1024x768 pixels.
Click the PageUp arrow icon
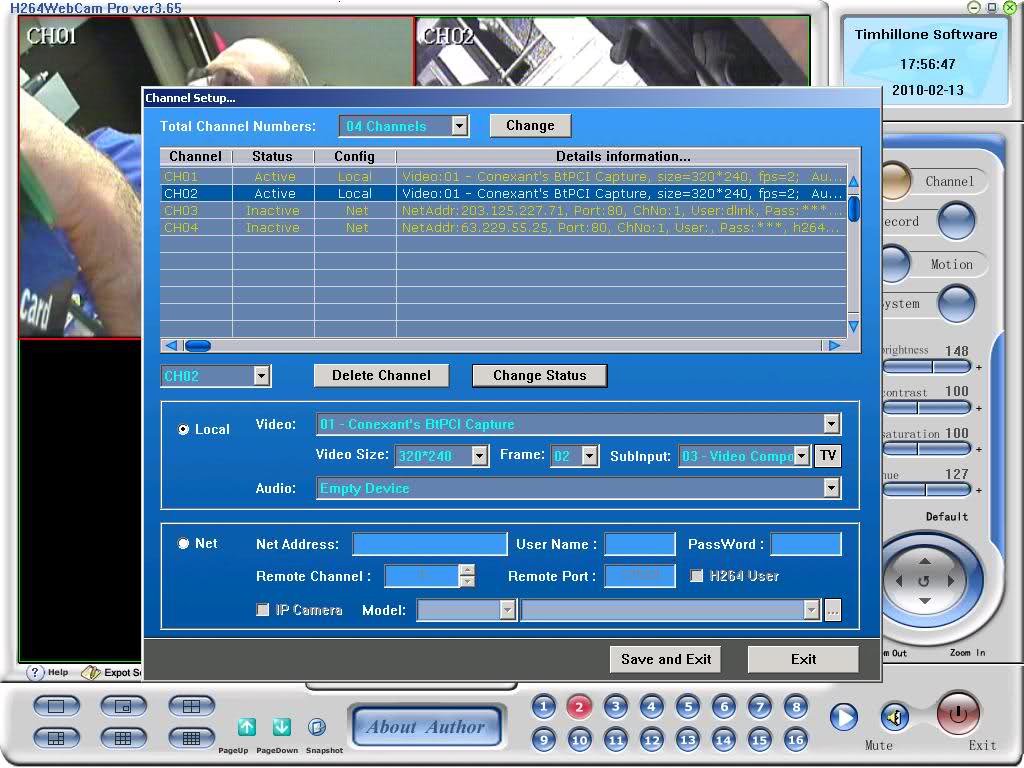click(246, 727)
